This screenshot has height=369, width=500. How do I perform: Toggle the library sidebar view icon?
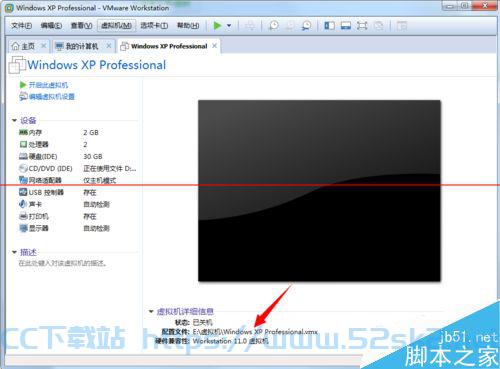(x=330, y=26)
